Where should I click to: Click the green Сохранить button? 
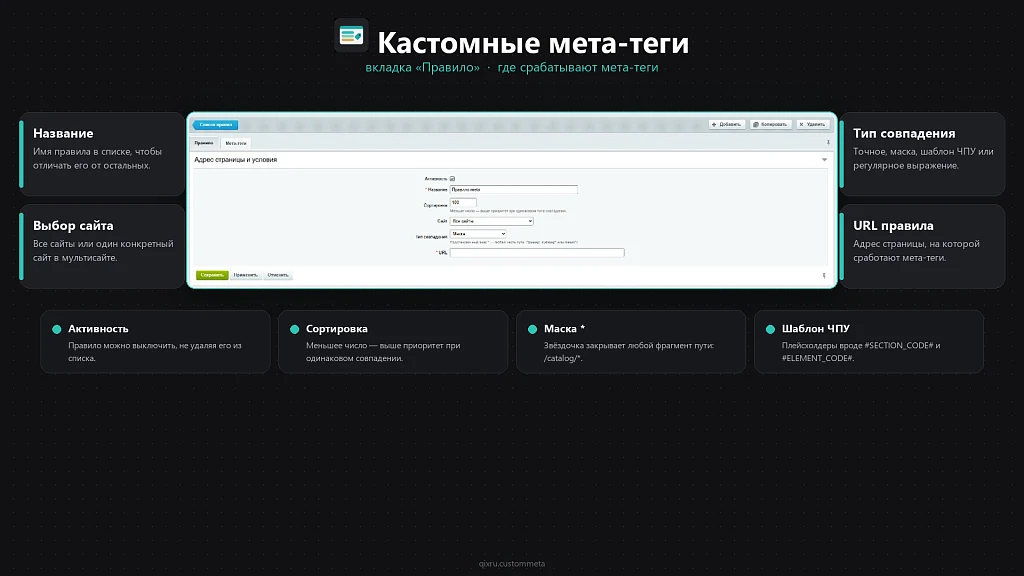[x=212, y=275]
